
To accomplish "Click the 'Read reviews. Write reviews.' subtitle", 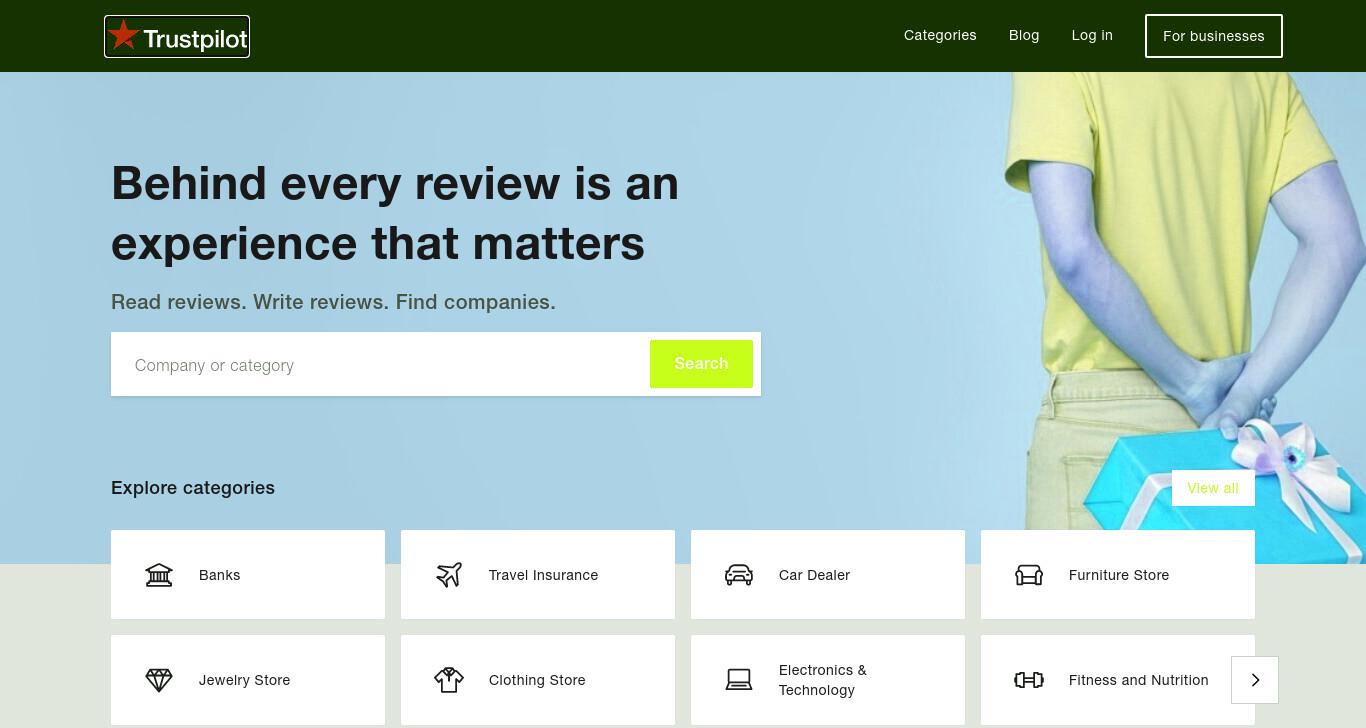I will tap(333, 302).
